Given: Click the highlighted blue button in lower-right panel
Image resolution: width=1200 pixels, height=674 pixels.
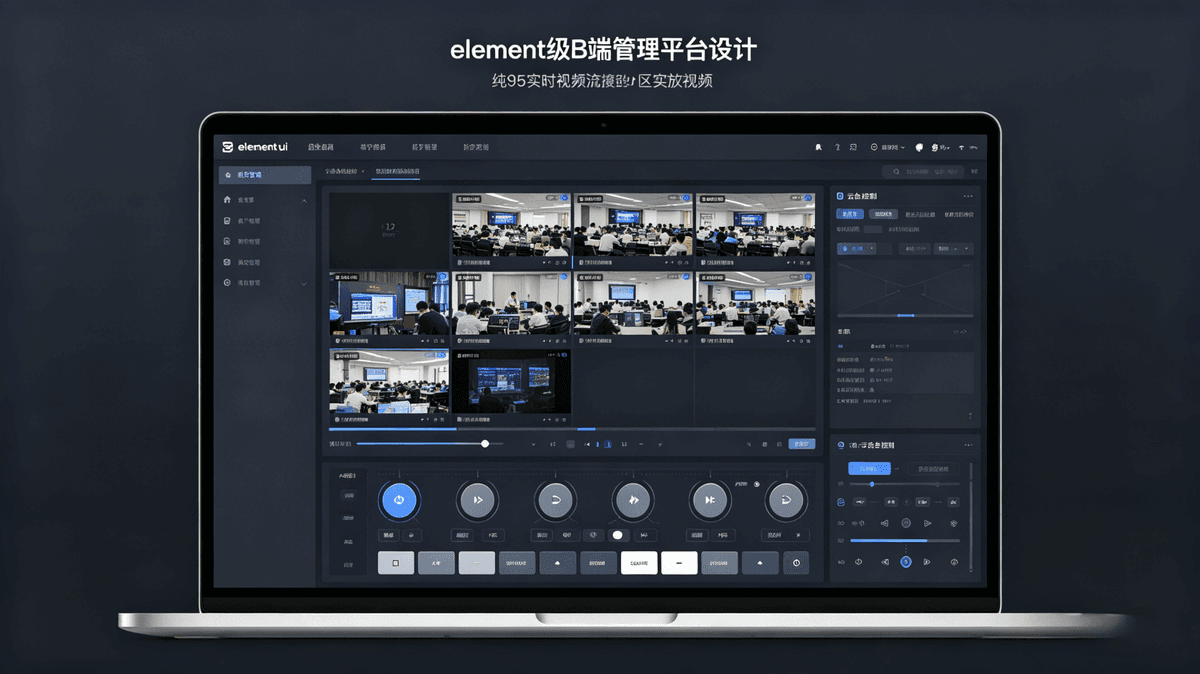Looking at the screenshot, I should coord(868,468).
